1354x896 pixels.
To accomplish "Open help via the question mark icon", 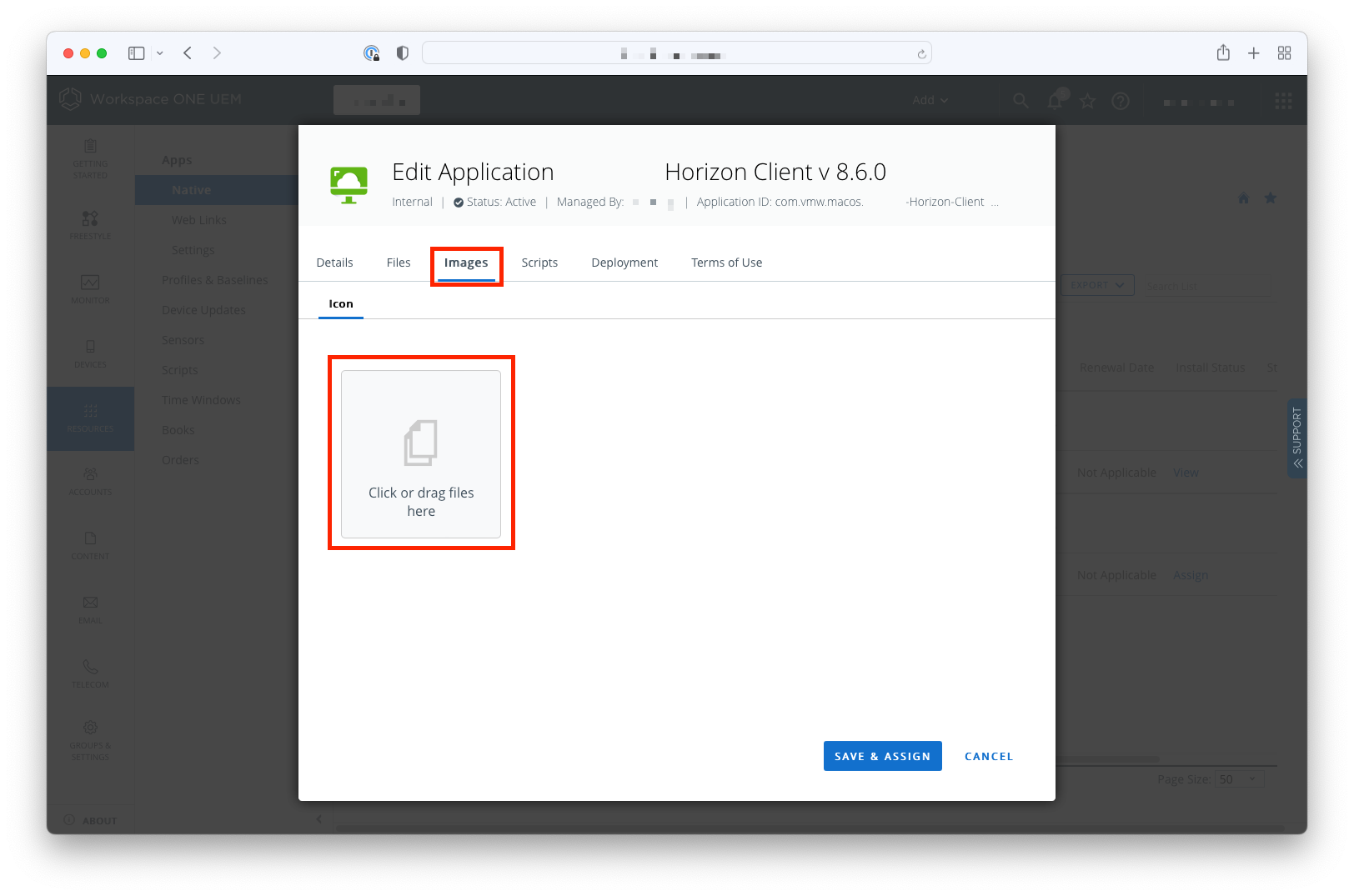I will click(1121, 100).
